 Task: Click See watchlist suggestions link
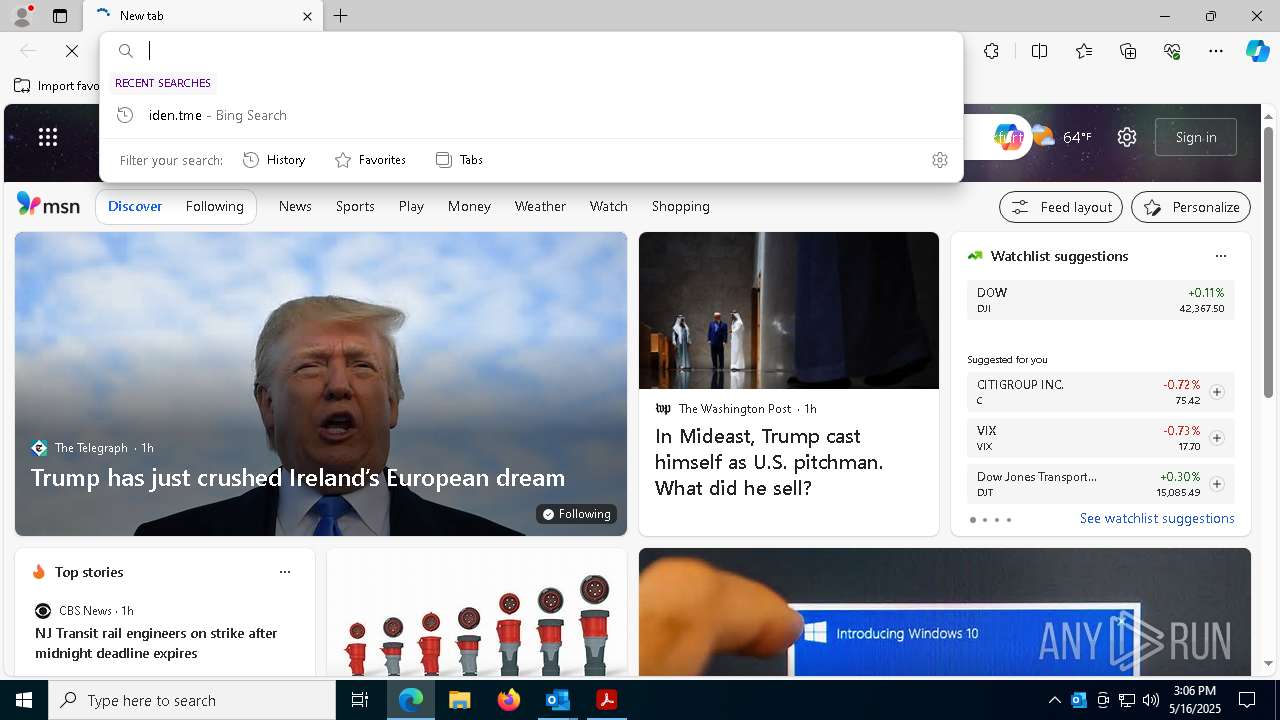(1157, 518)
